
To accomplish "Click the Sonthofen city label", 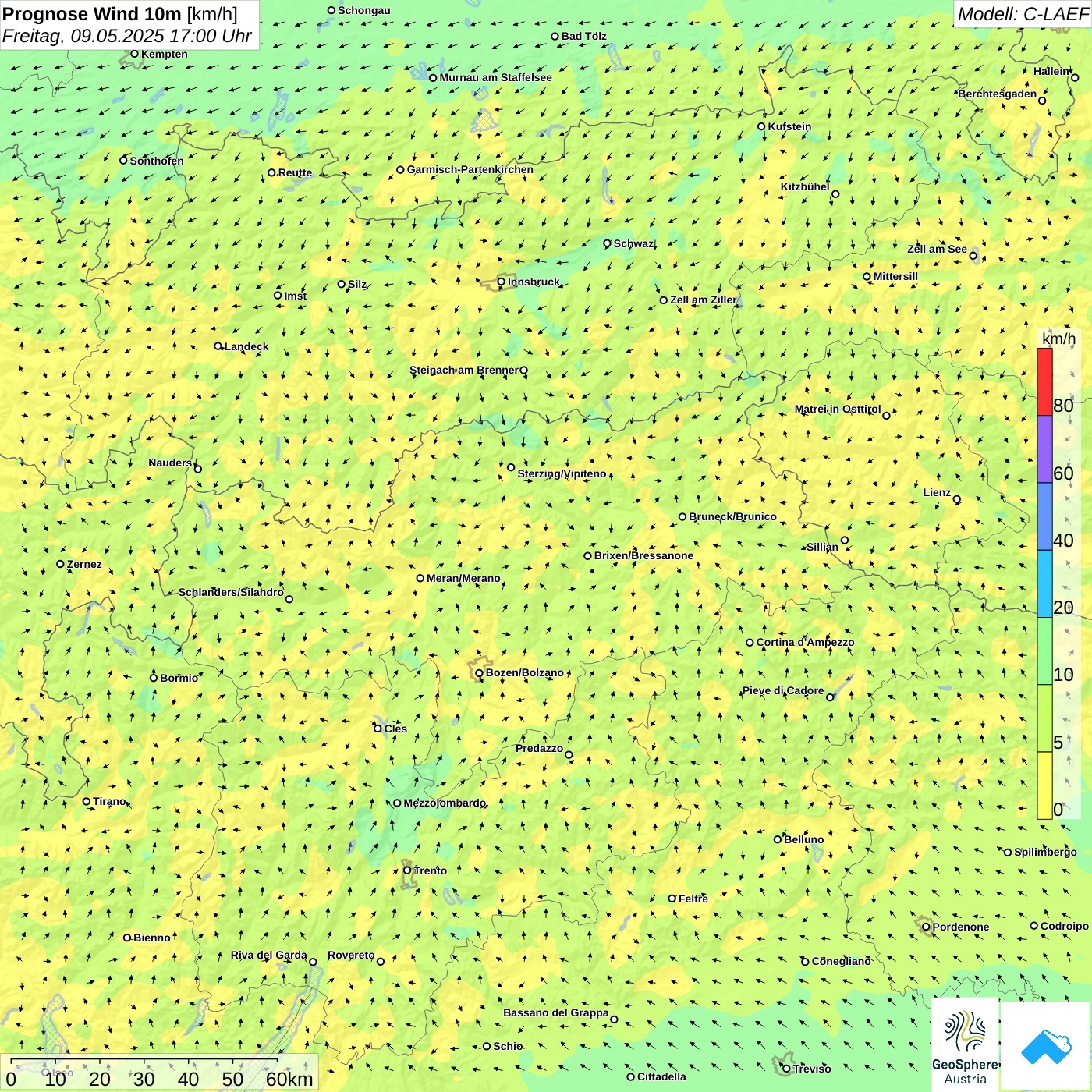I will coord(157,161).
